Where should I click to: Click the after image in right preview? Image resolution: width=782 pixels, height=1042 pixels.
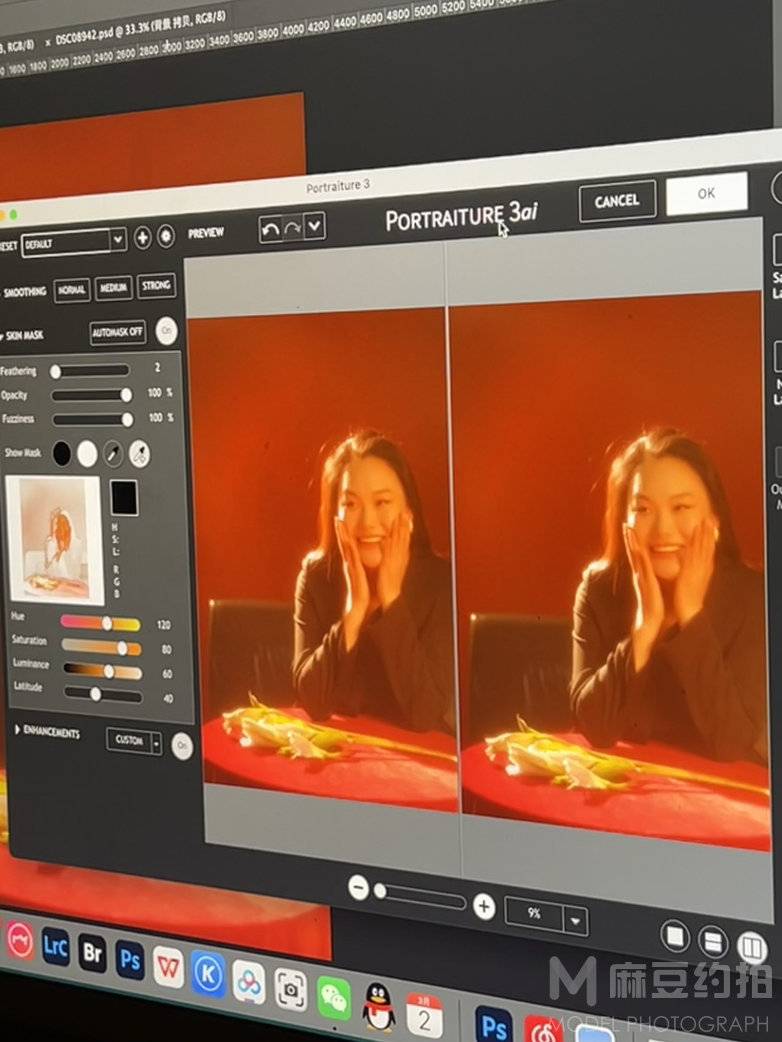pos(611,572)
